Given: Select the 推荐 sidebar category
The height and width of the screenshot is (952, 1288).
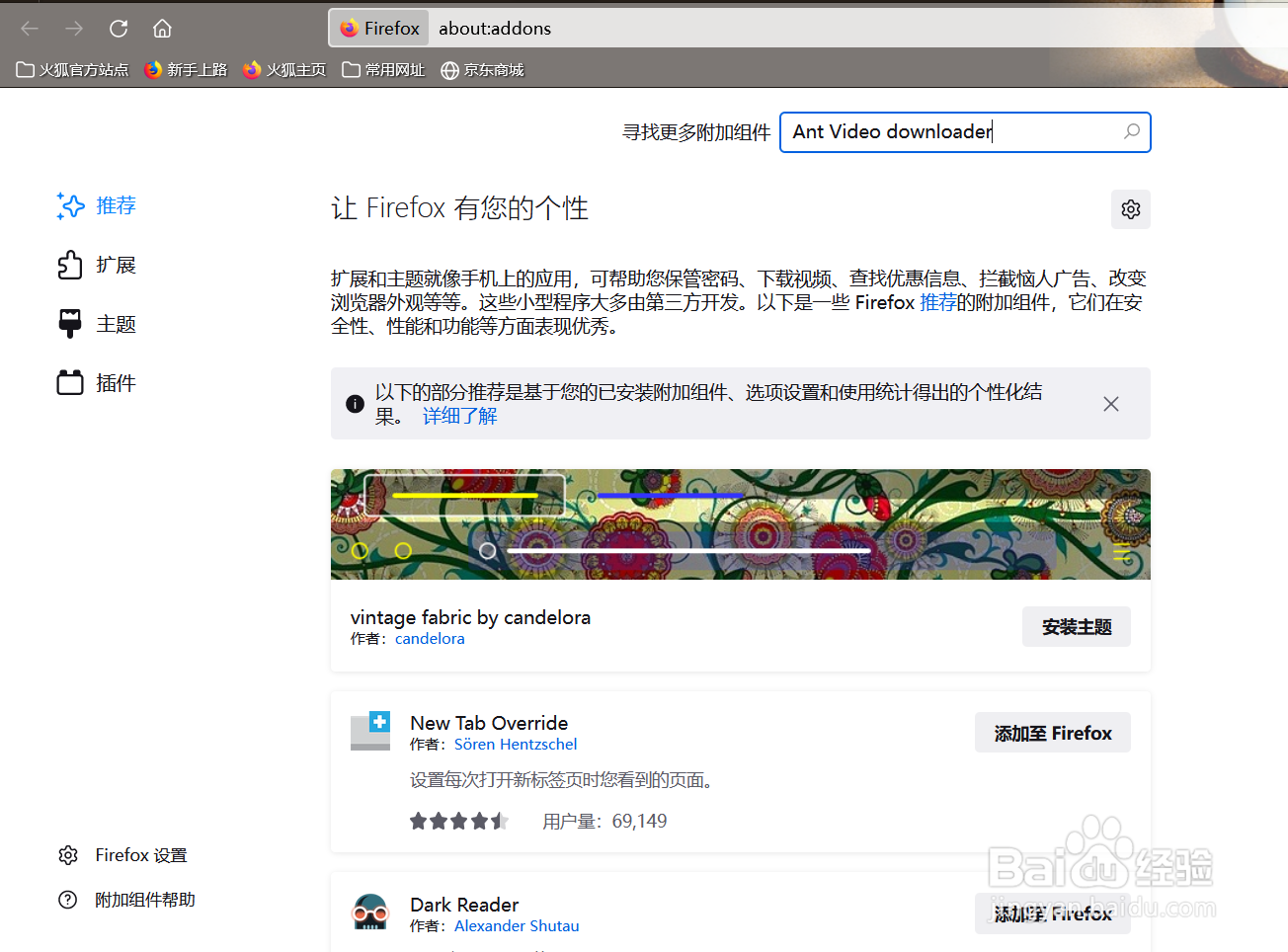Looking at the screenshot, I should pyautogui.click(x=97, y=205).
